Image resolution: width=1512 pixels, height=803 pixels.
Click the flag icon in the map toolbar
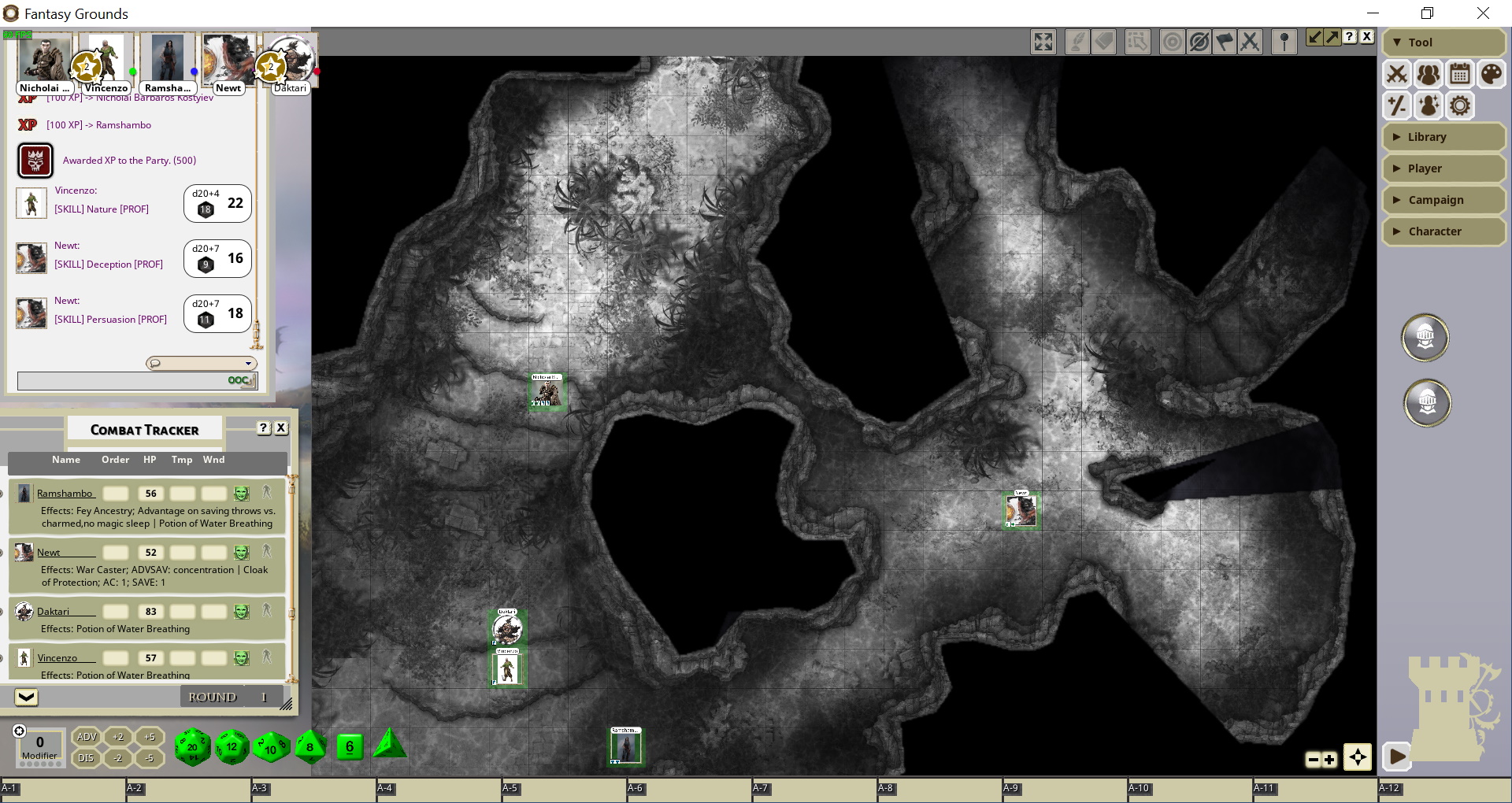click(x=1225, y=42)
